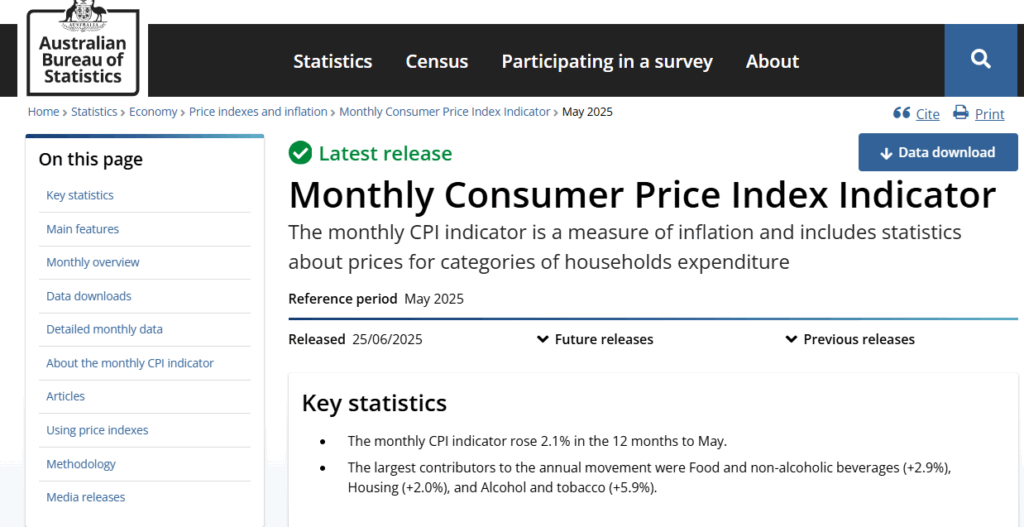
Task: Open Participating in a survey menu
Action: [607, 61]
